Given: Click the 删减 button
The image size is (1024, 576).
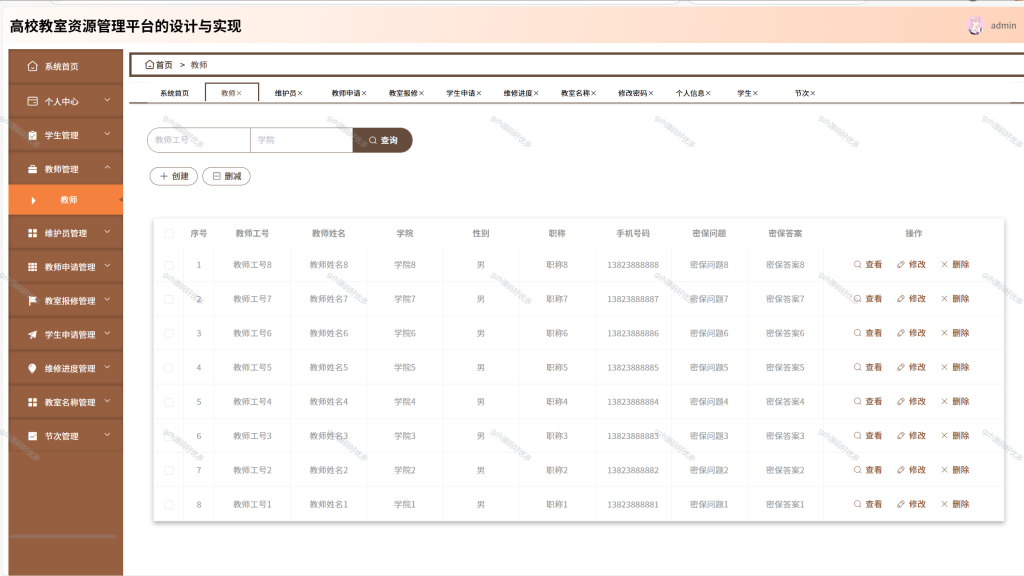Looking at the screenshot, I should click(227, 176).
